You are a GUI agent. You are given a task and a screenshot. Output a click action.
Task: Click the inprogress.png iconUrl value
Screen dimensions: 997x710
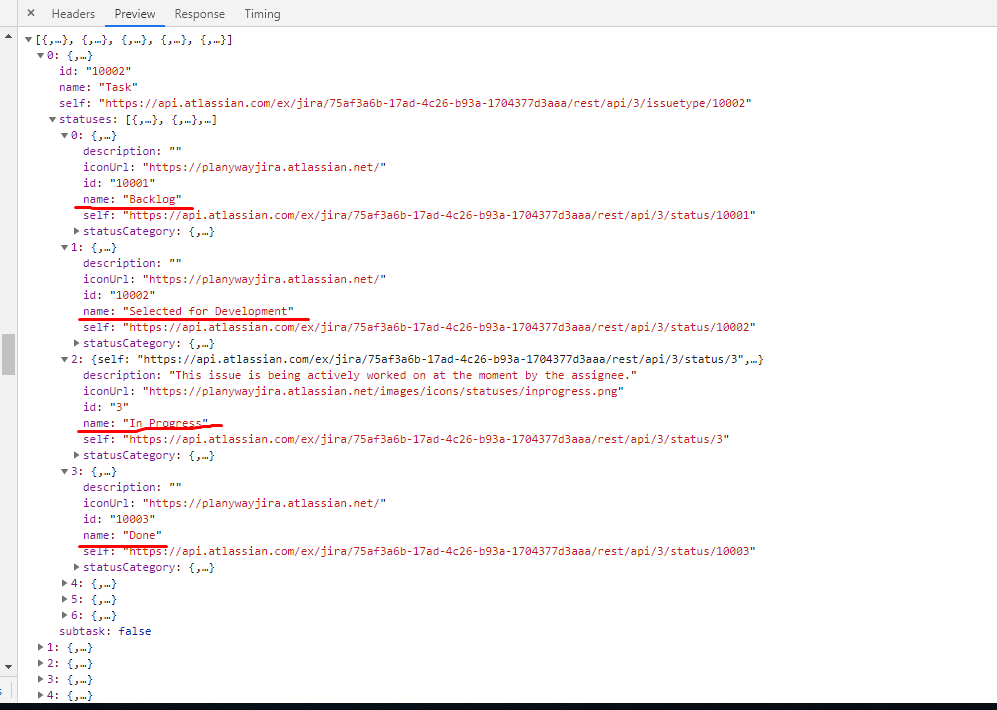tap(383, 391)
